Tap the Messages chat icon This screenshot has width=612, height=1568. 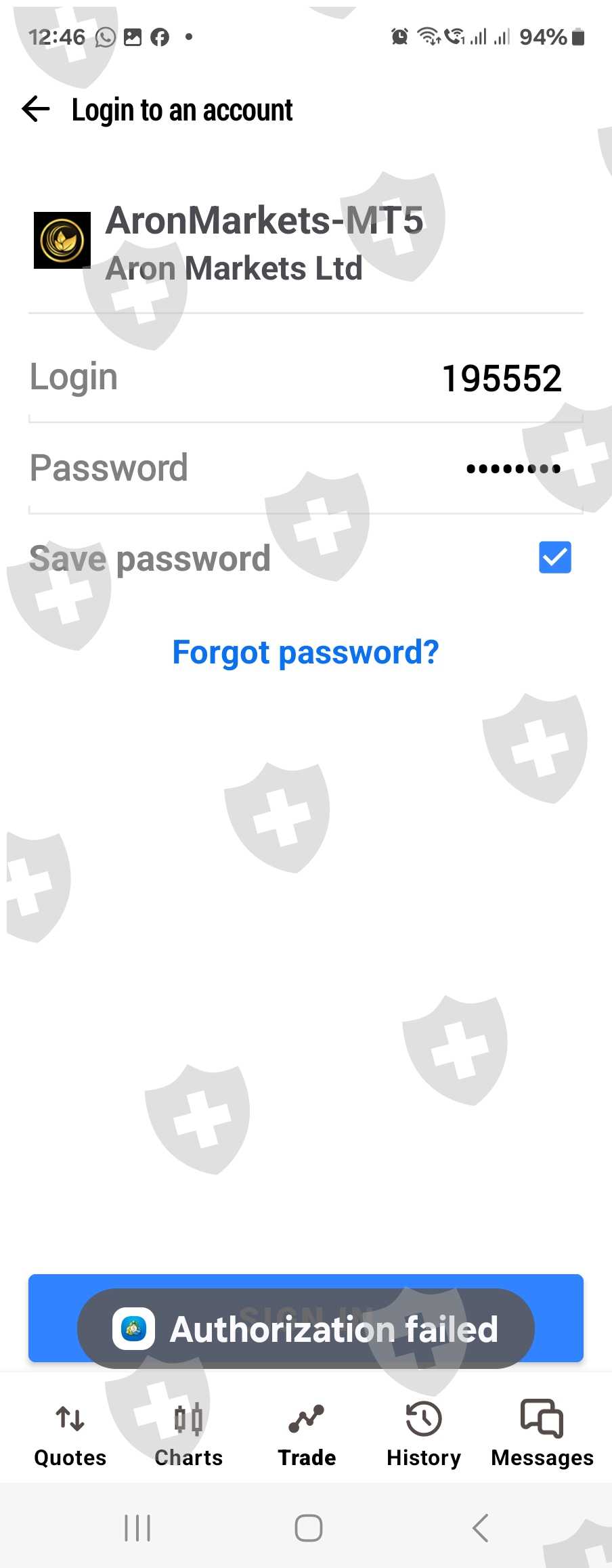pos(542,1418)
